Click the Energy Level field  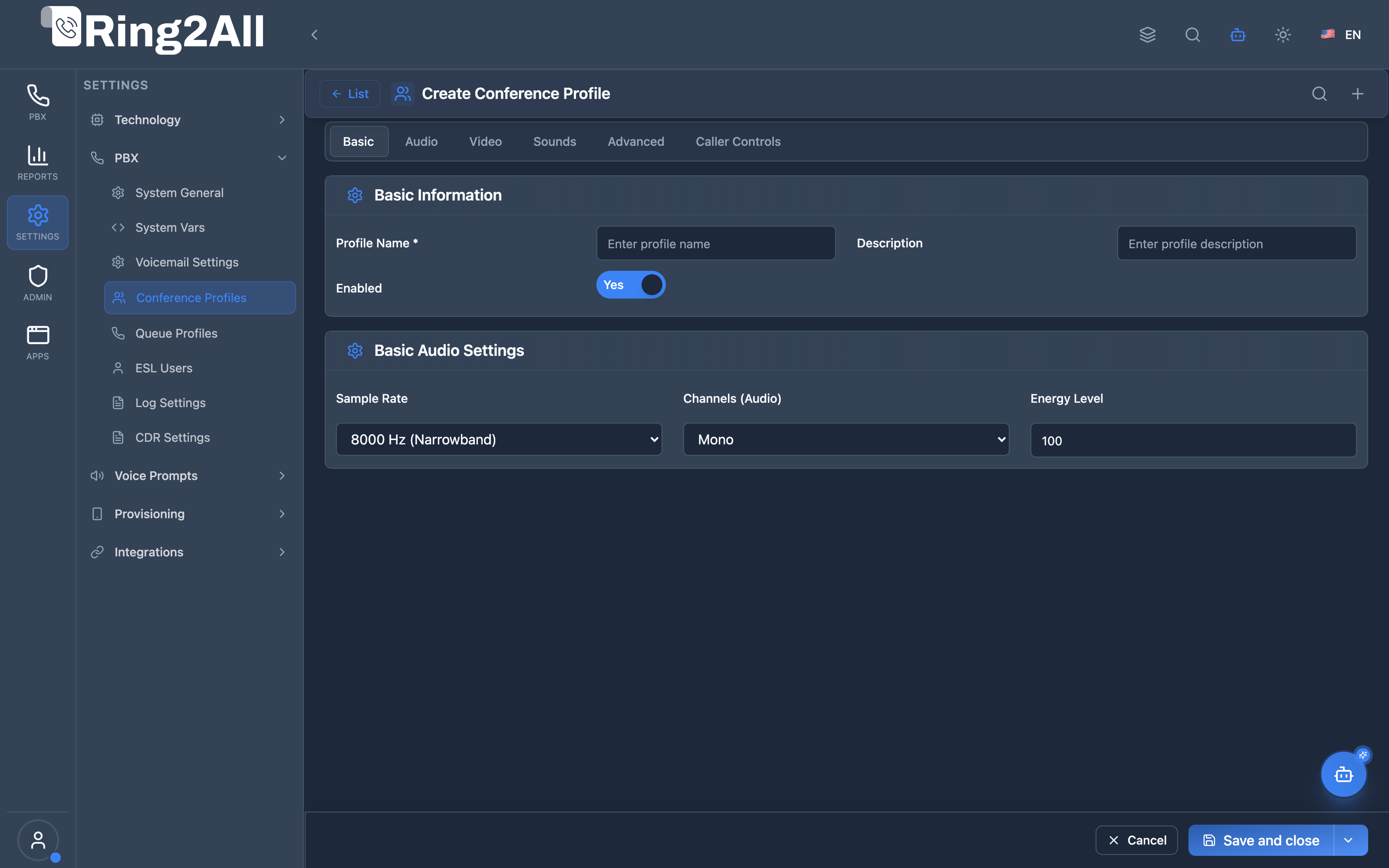pos(1193,441)
